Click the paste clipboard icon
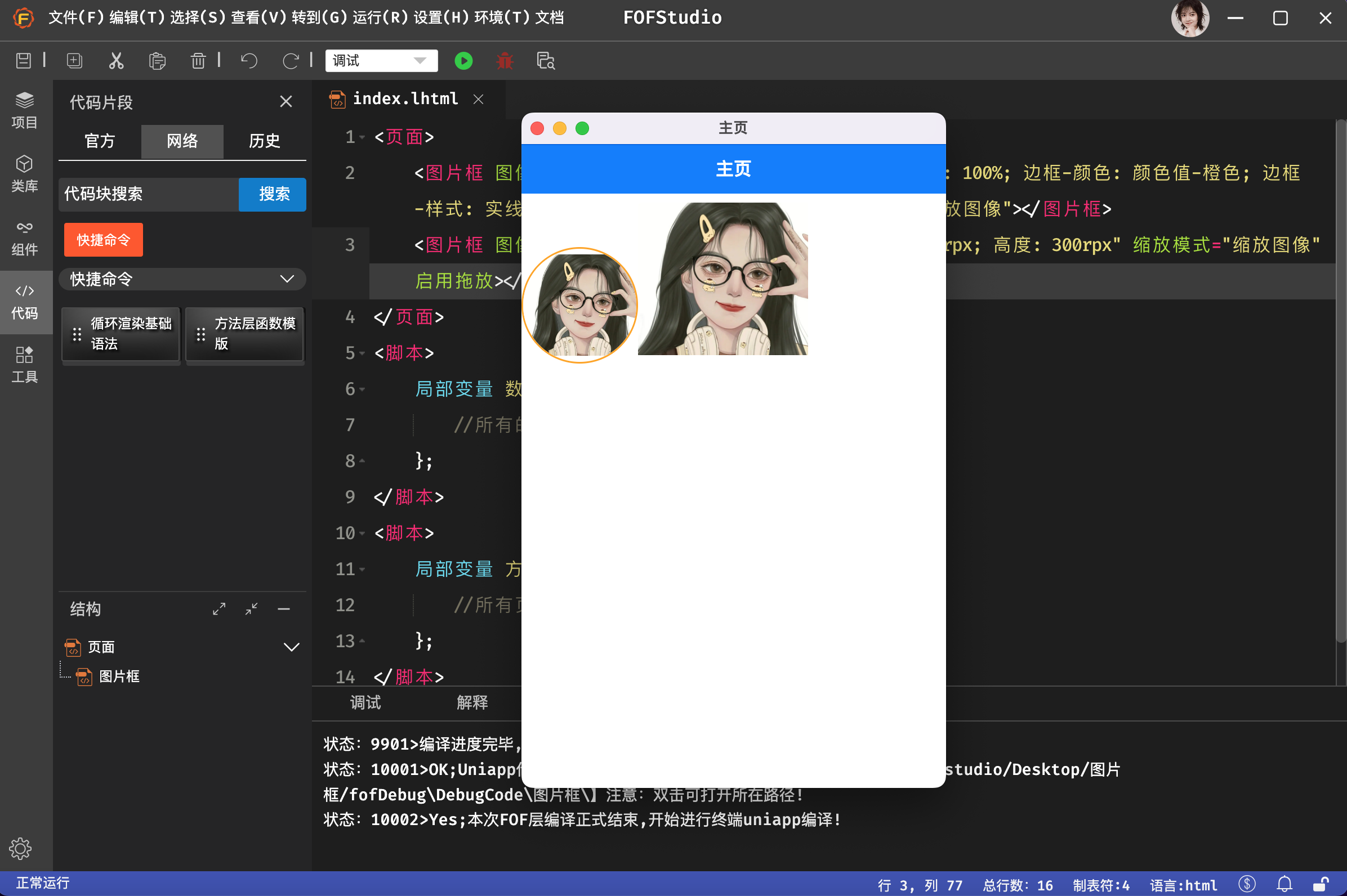This screenshot has height=896, width=1347. (157, 61)
